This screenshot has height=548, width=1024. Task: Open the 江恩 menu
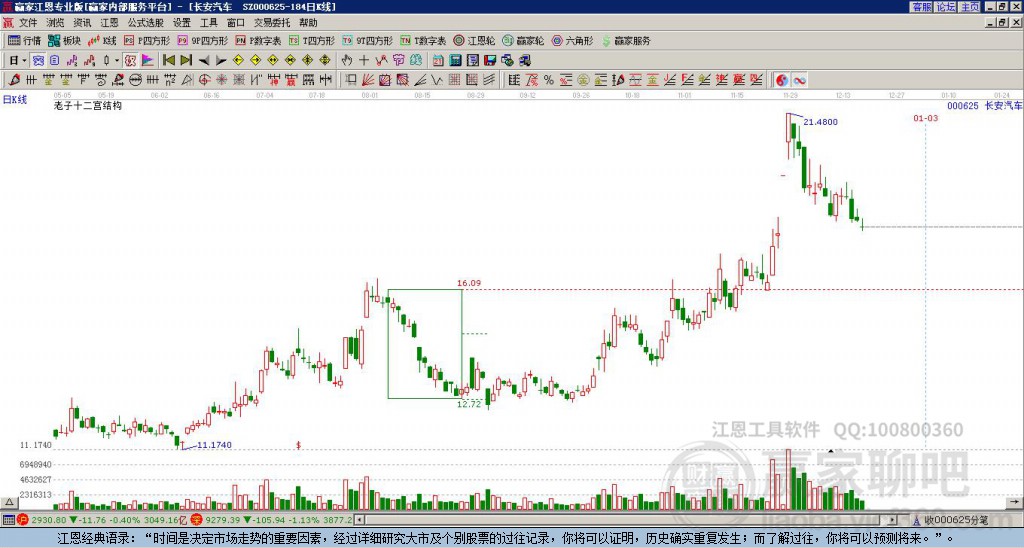coord(109,23)
